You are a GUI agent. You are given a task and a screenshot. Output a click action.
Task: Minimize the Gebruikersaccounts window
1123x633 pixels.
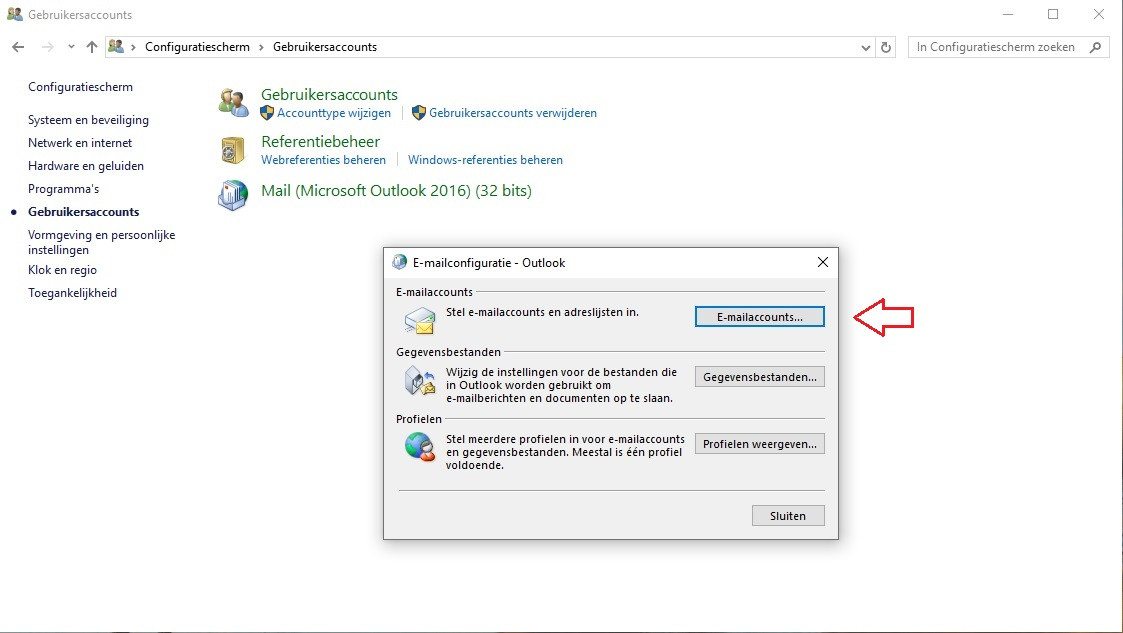point(1008,14)
